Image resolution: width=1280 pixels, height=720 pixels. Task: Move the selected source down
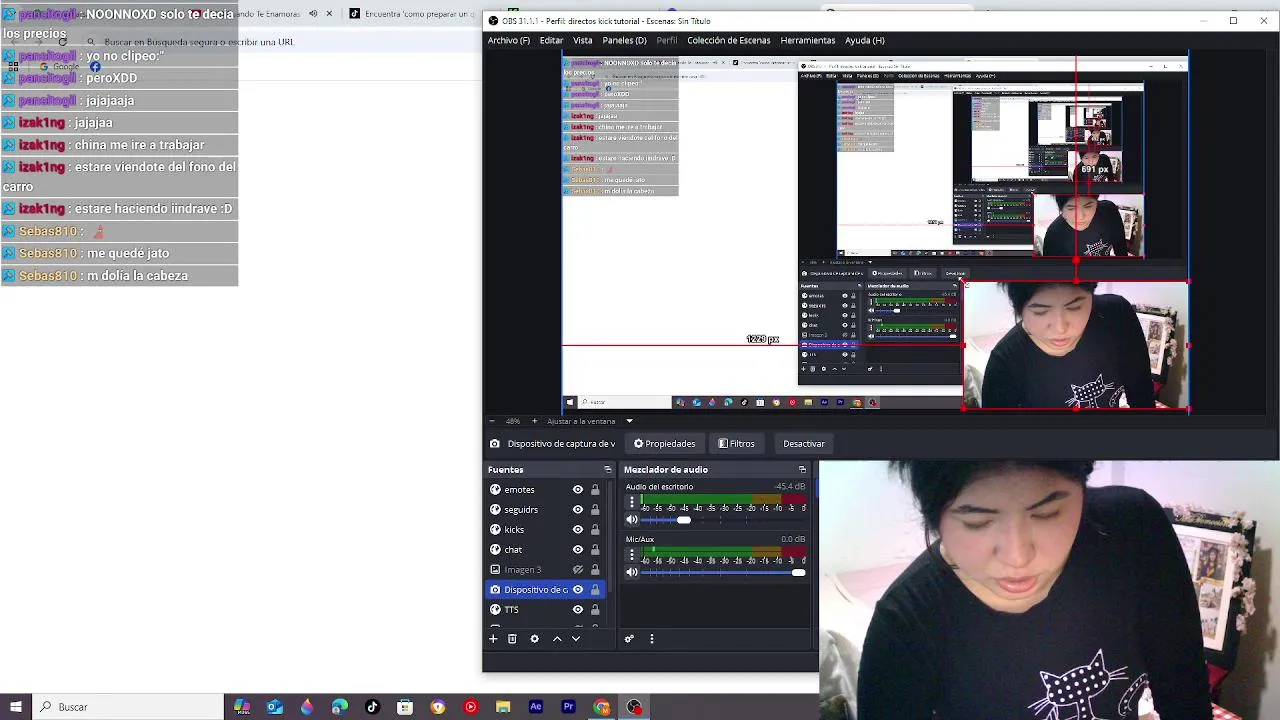coord(576,639)
